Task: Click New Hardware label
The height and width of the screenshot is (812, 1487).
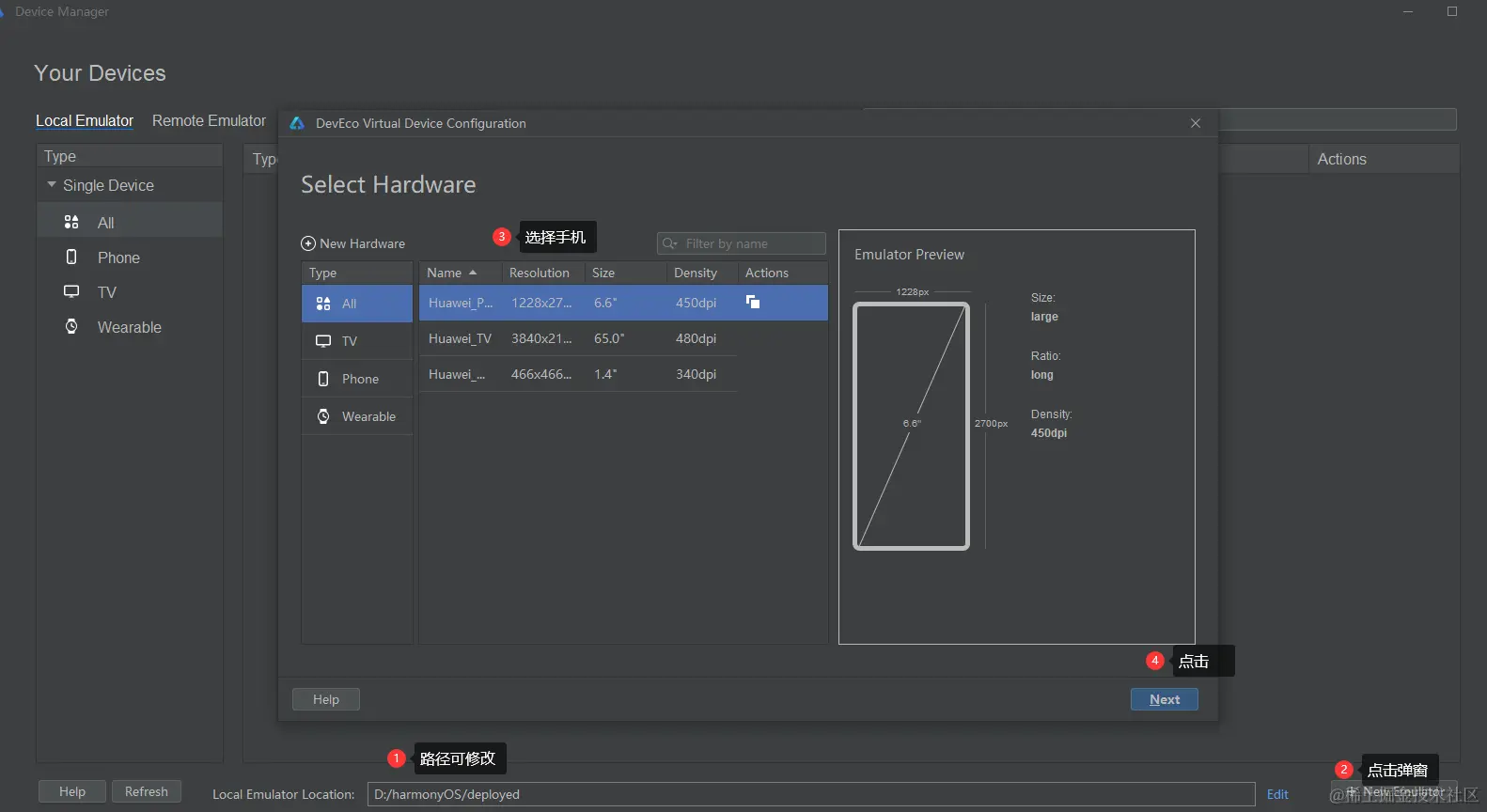Action: pos(362,243)
